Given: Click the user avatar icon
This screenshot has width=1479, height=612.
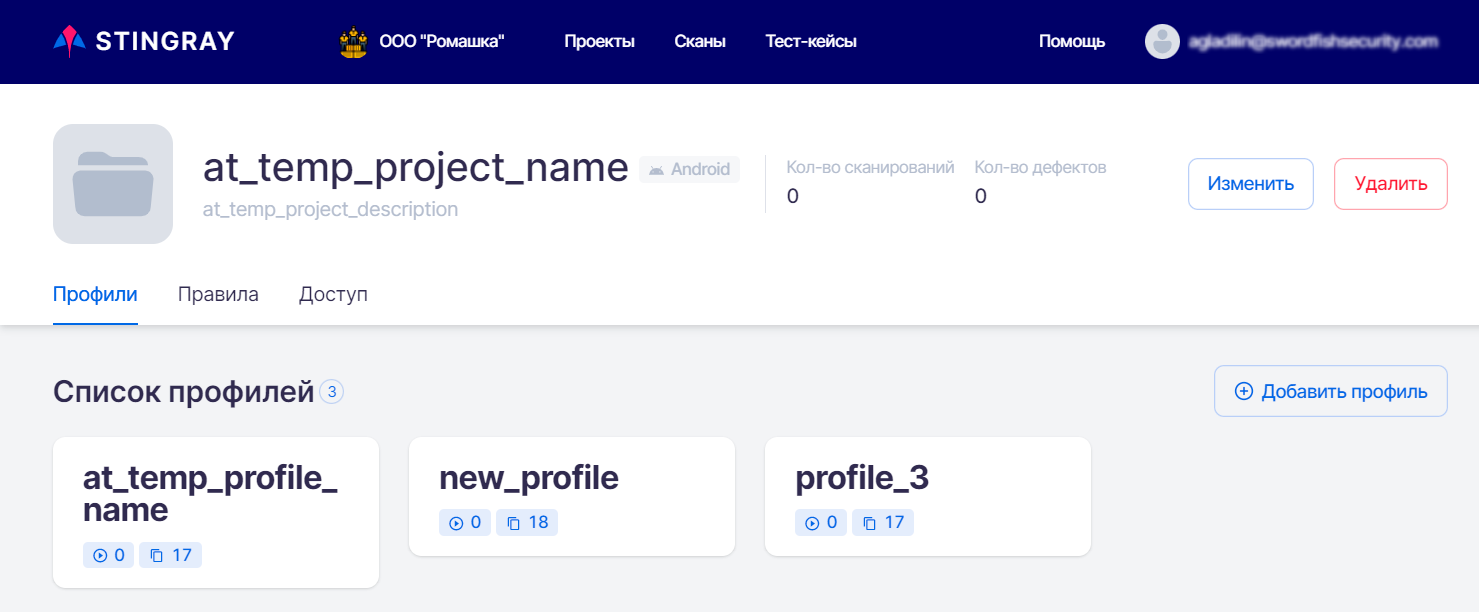Looking at the screenshot, I should tap(1162, 41).
